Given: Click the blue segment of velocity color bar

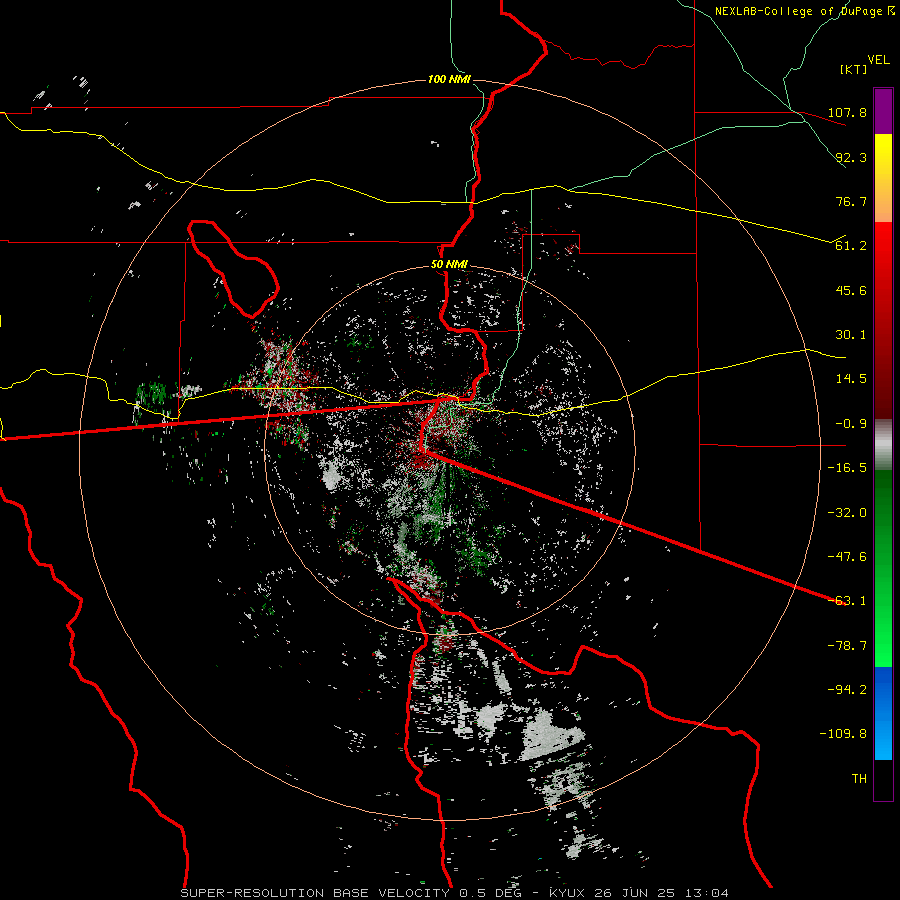Looking at the screenshot, I should tap(883, 713).
